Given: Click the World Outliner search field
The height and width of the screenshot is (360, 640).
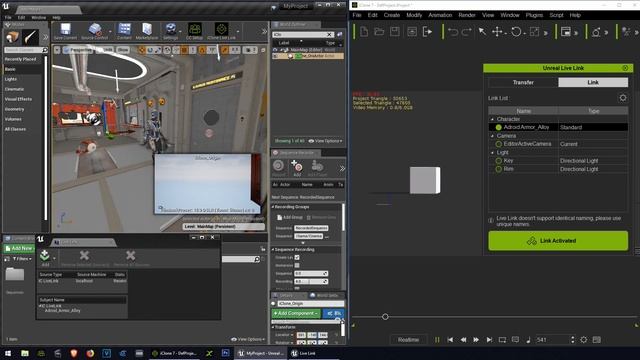Looking at the screenshot, I should [x=303, y=35].
